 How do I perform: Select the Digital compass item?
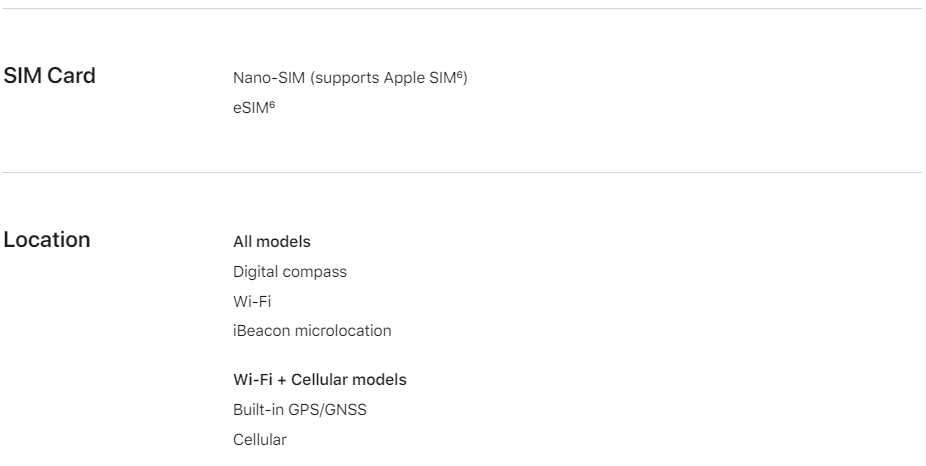290,272
